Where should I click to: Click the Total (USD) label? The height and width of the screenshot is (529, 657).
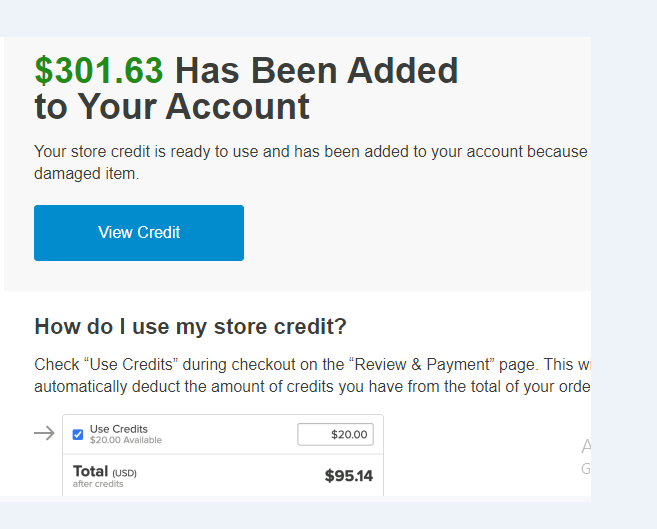tap(105, 472)
